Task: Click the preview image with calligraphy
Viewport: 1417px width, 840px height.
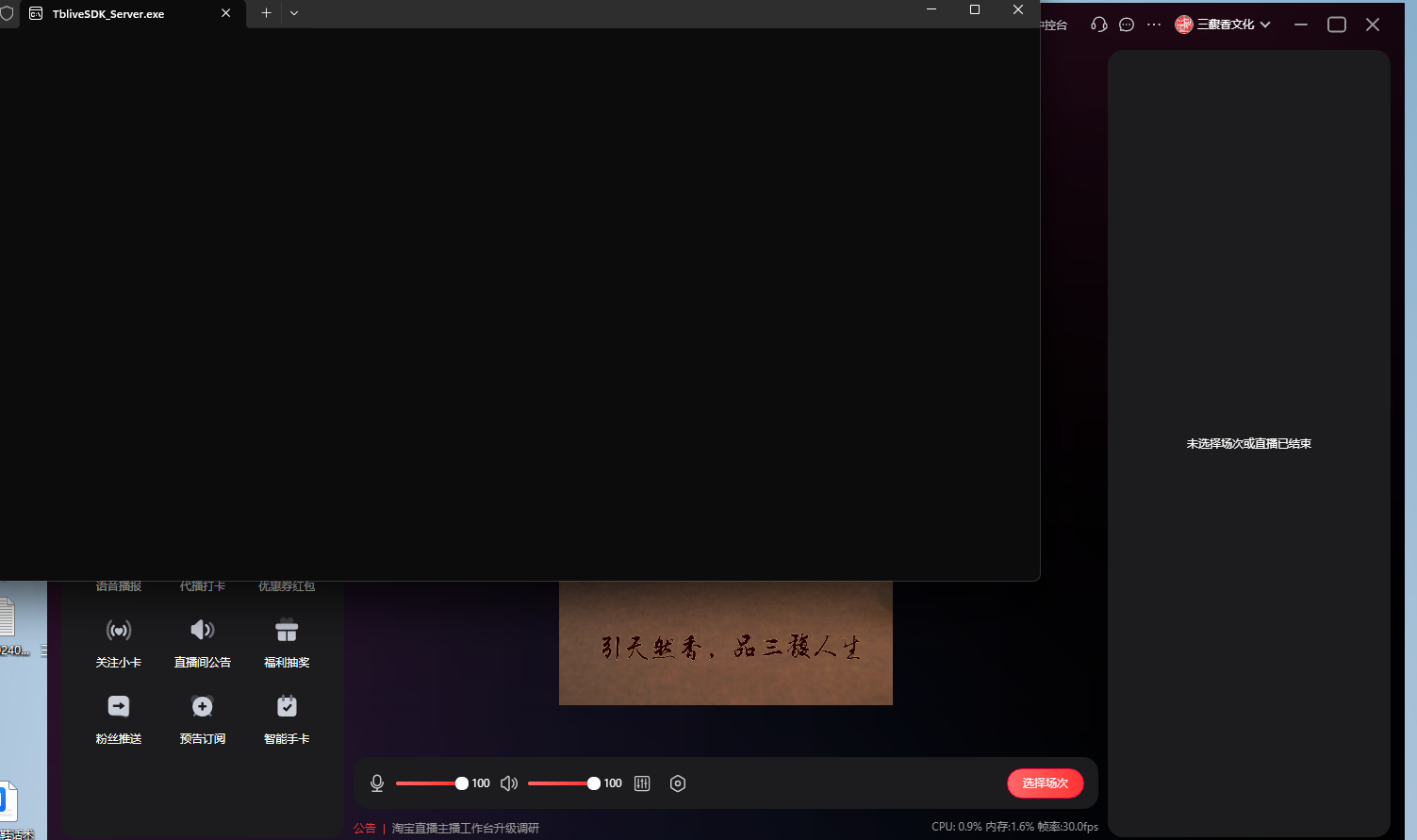Action: [726, 643]
